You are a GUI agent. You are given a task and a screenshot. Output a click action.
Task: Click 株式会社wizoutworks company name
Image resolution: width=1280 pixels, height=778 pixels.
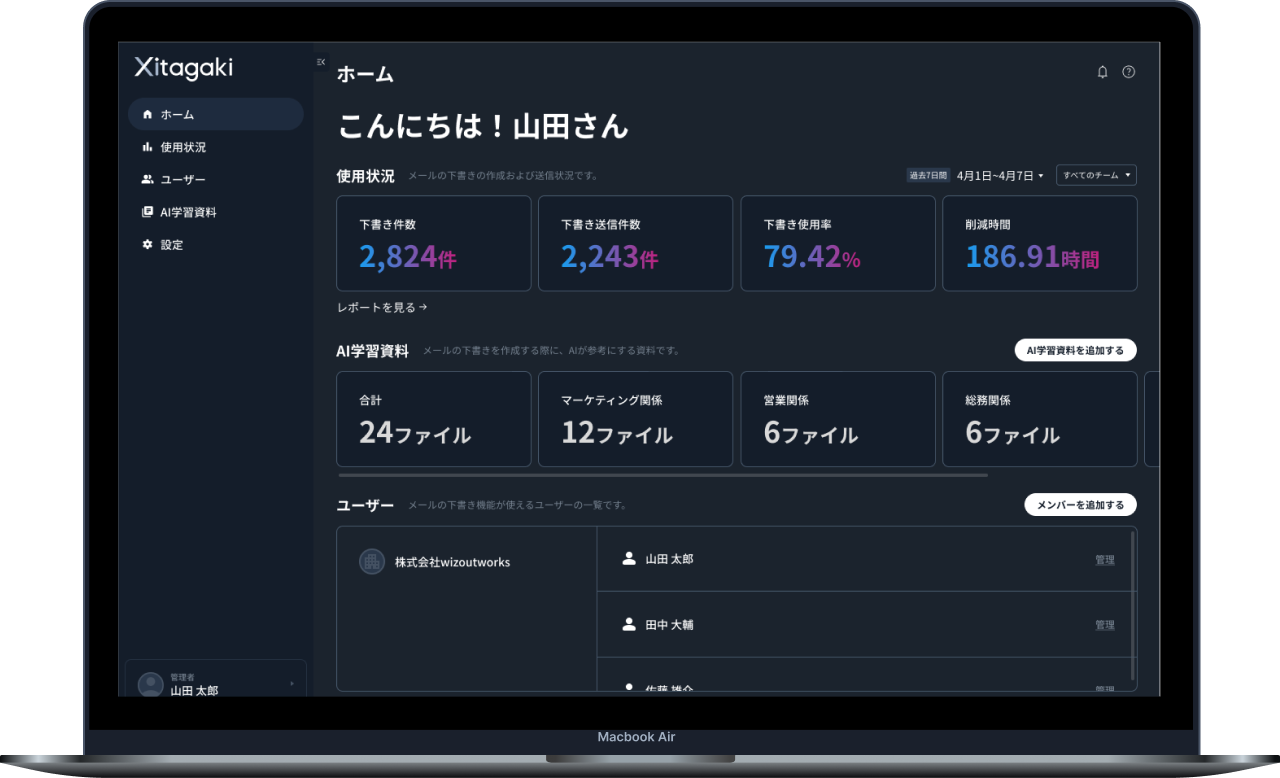point(452,562)
